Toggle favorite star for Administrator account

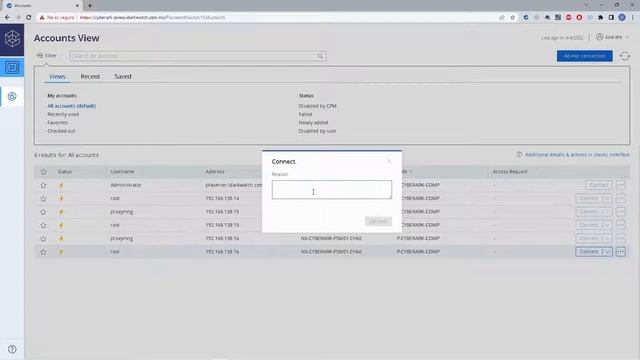[x=43, y=185]
